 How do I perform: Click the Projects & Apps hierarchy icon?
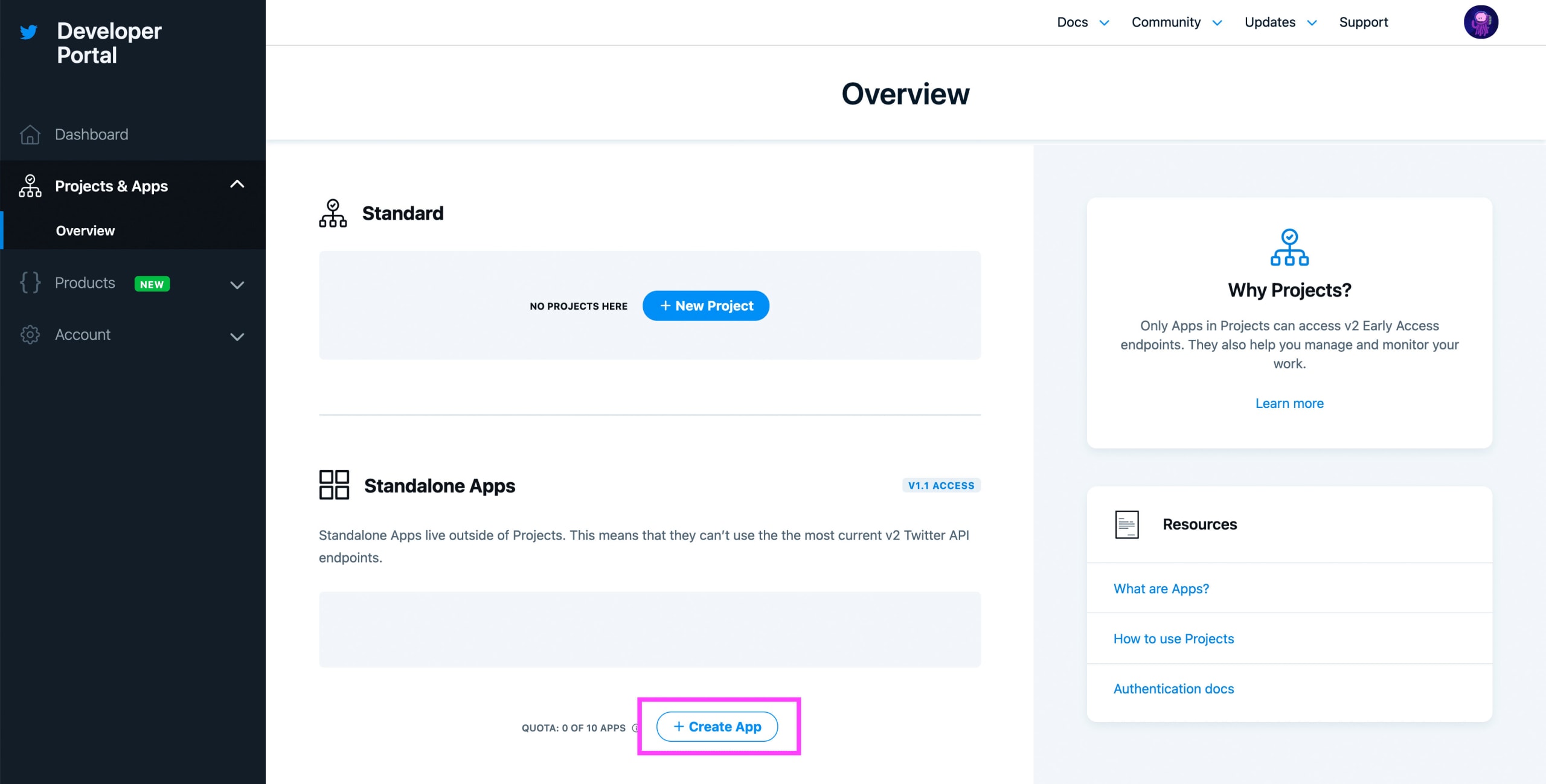30,186
